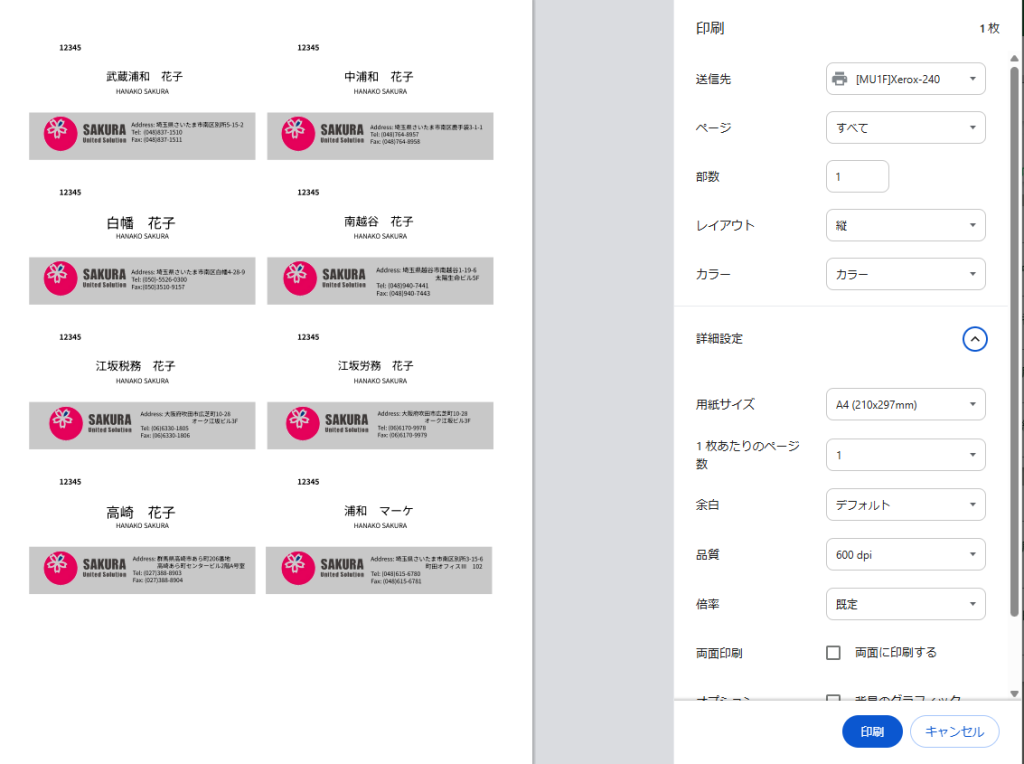
Task: Open the 余白 dropdown showing デフォルト
Action: [x=905, y=505]
